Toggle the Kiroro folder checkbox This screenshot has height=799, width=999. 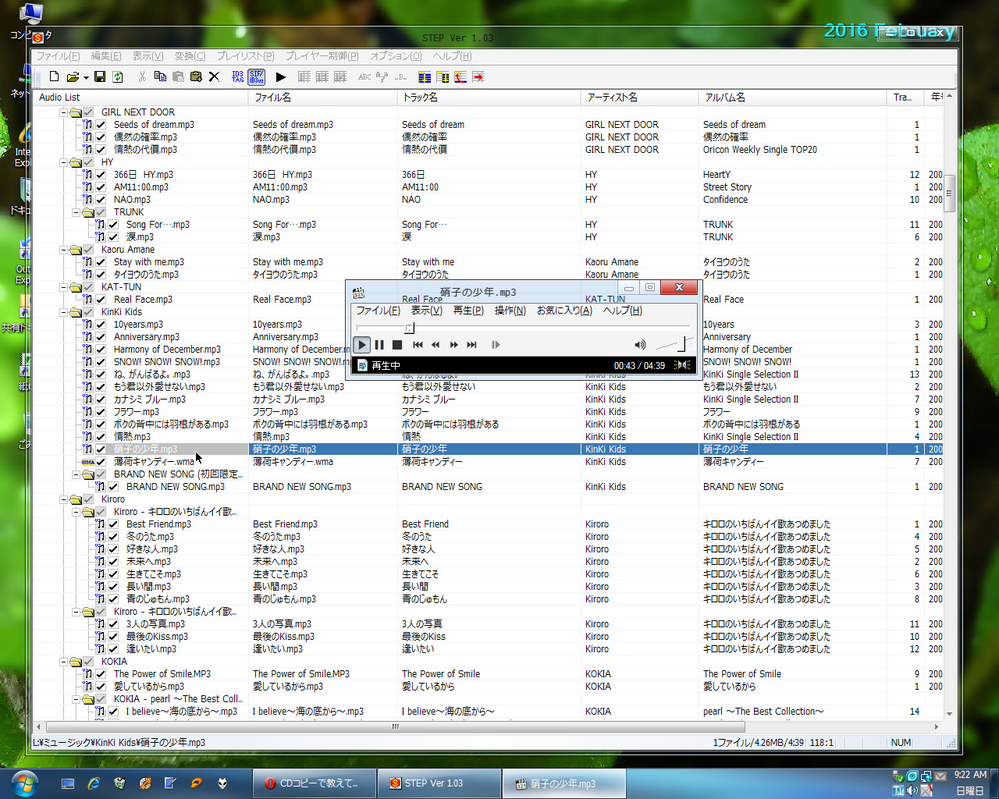[89, 500]
